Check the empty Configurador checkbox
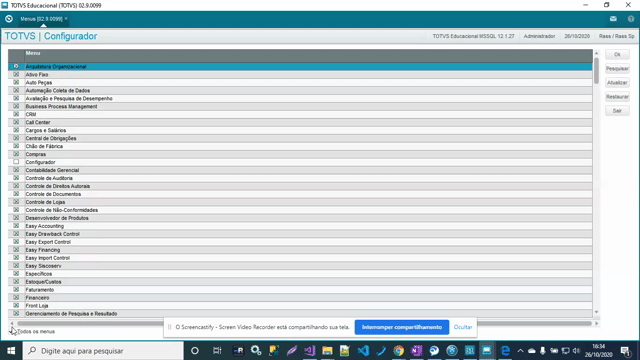The width and height of the screenshot is (640, 360). 16,162
